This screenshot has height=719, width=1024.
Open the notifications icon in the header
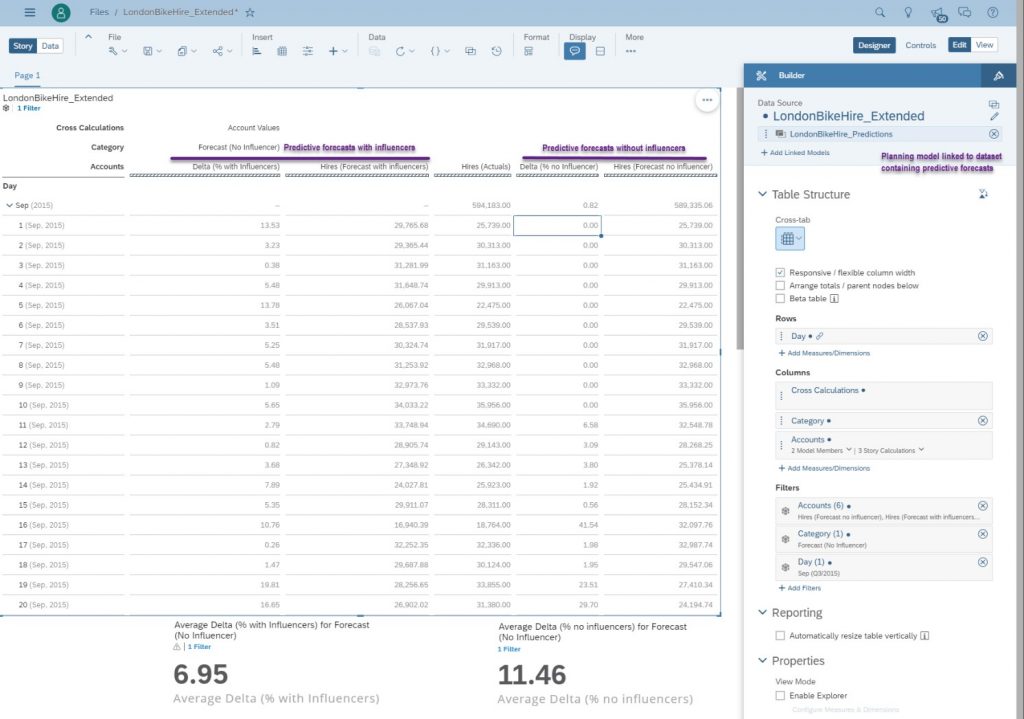(x=938, y=13)
